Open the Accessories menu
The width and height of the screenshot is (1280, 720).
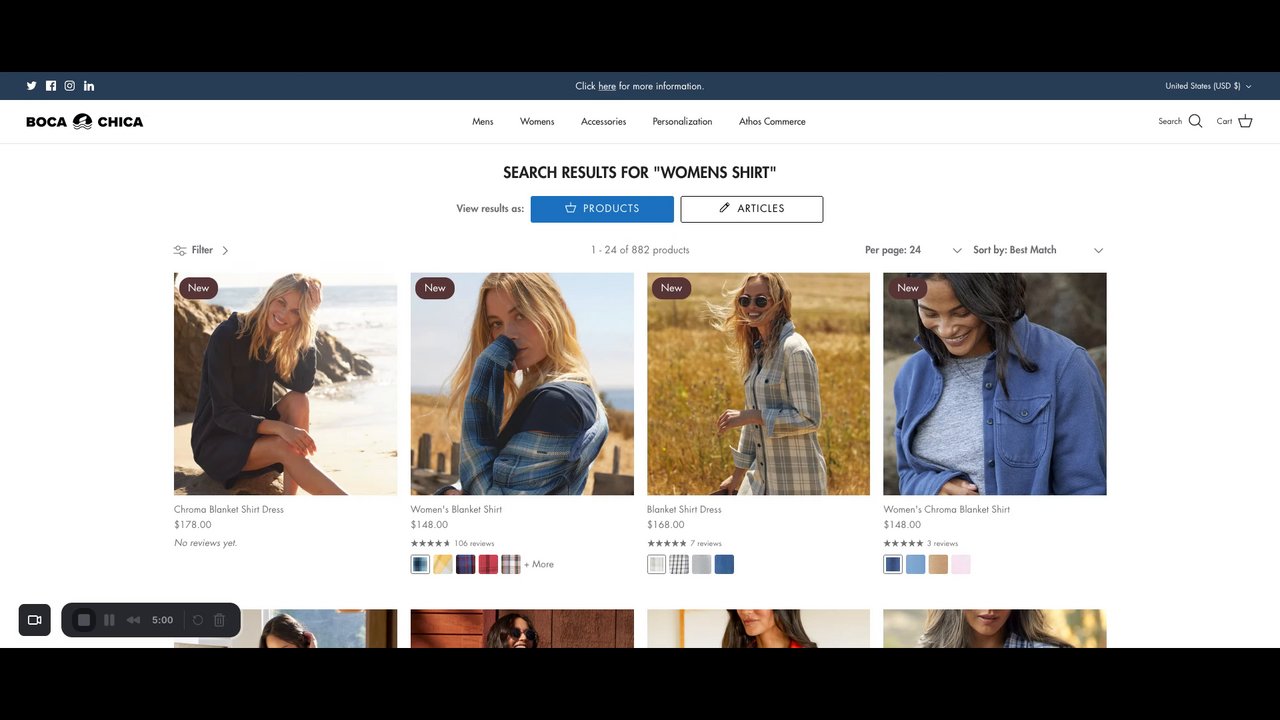click(603, 121)
